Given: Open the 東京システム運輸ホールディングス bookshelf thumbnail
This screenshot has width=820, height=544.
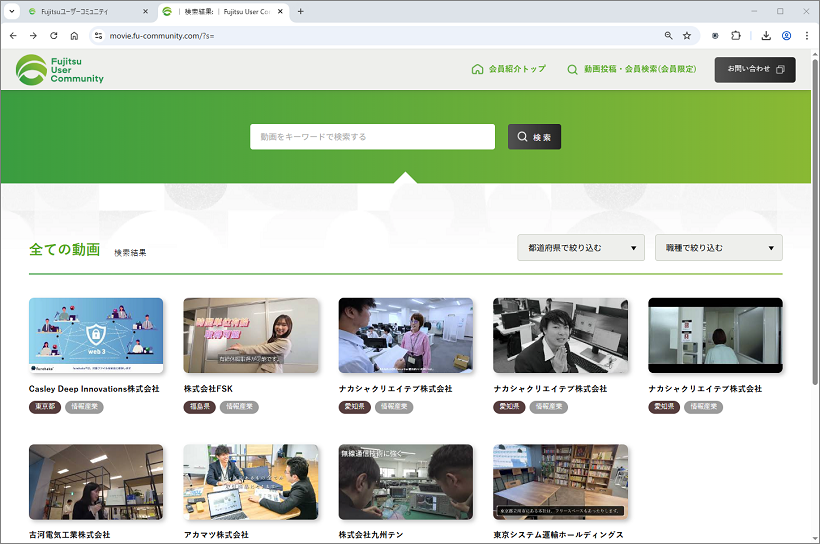Looking at the screenshot, I should (561, 482).
